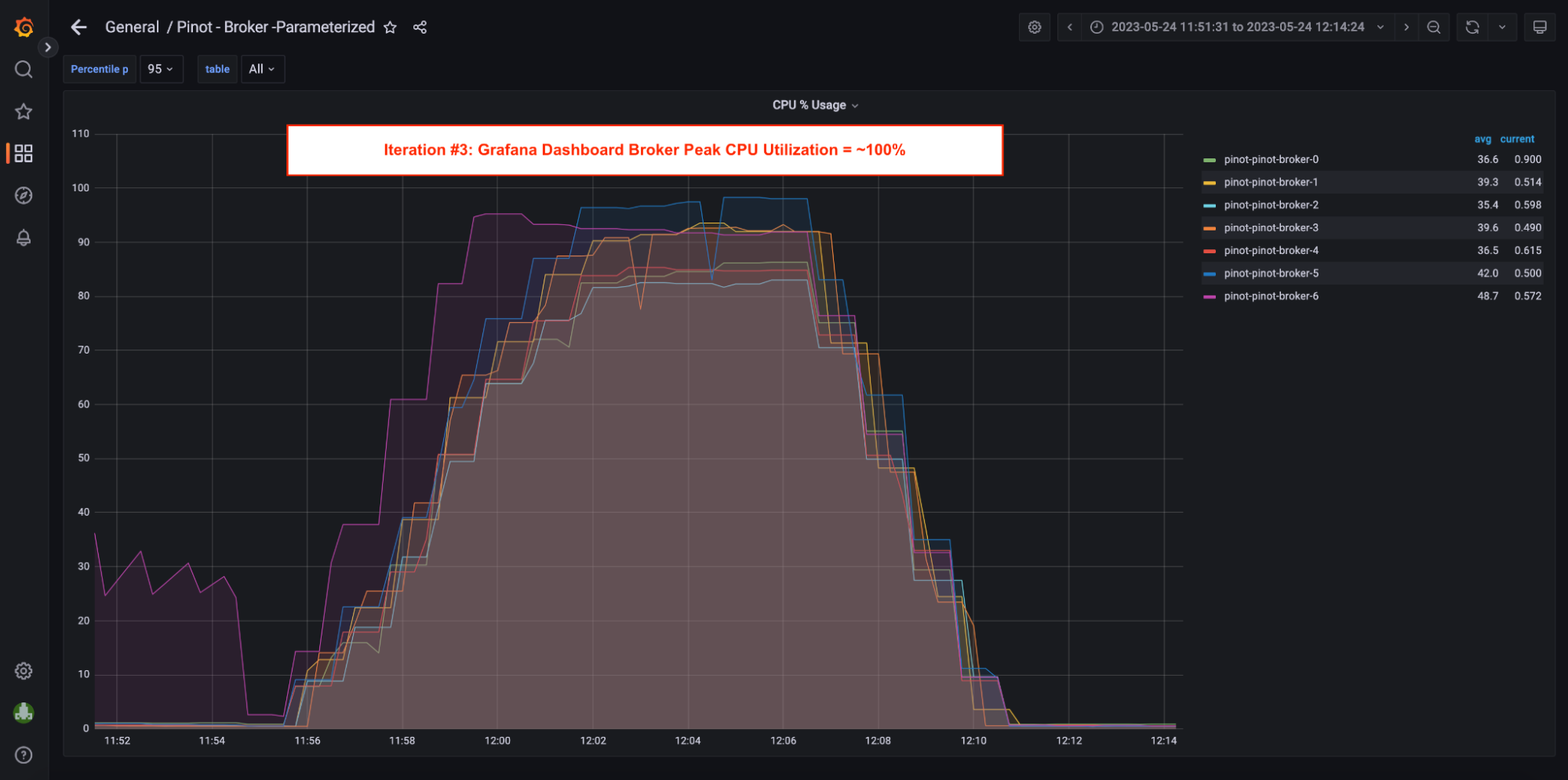
Task: Cycle view mode with the monitor icon
Action: 1540,27
